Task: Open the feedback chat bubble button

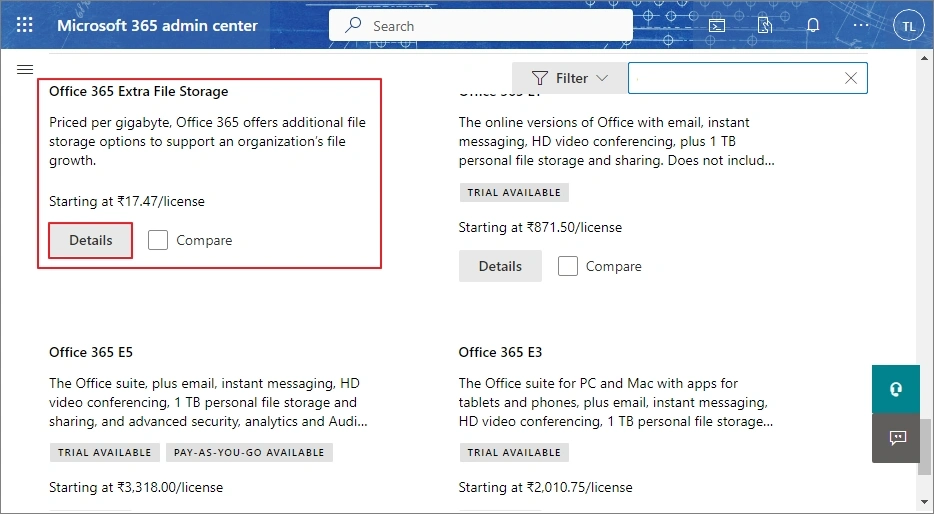Action: (x=896, y=438)
